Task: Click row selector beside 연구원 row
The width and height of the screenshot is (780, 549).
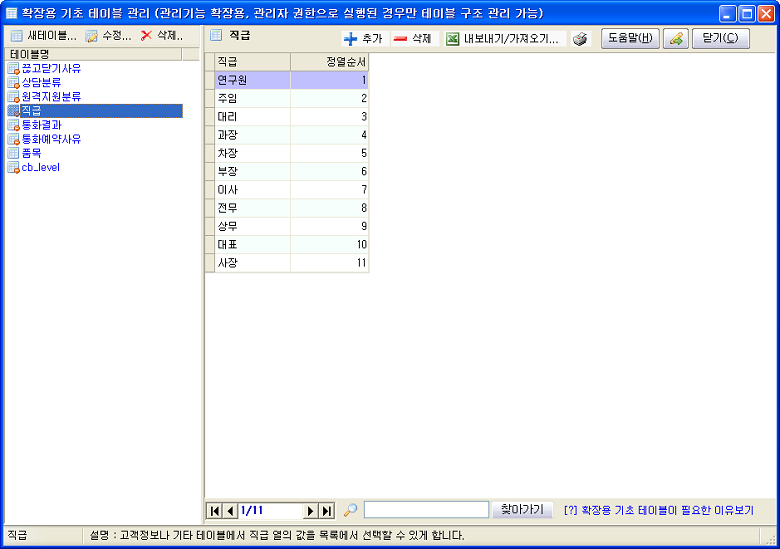Action: (x=210, y=80)
